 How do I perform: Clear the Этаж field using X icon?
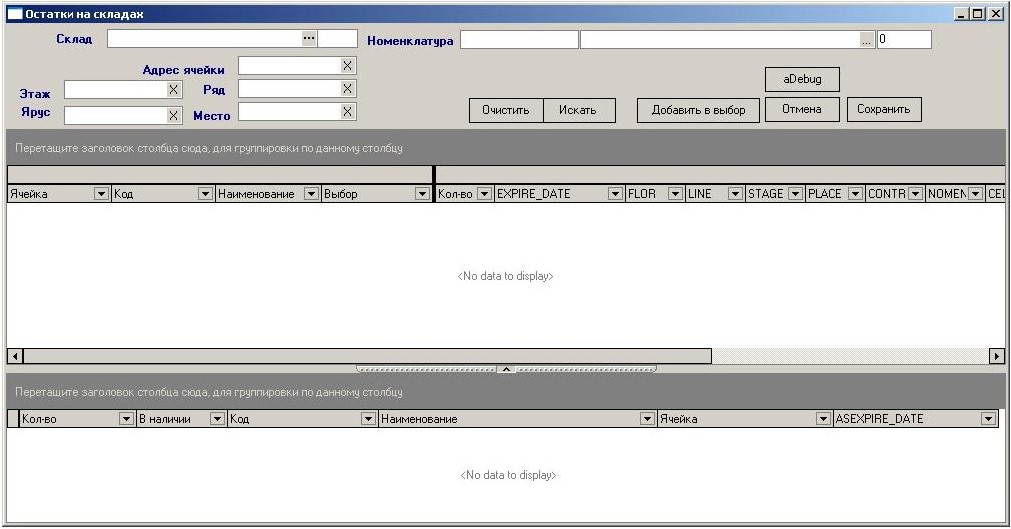click(x=173, y=90)
